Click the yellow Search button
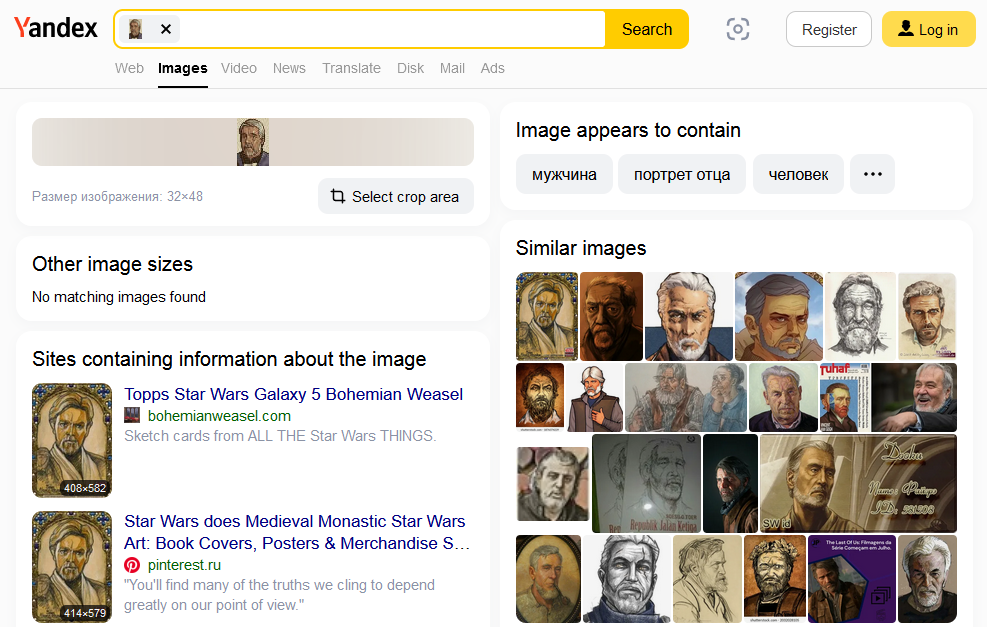This screenshot has width=987, height=627. pyautogui.click(x=646, y=29)
